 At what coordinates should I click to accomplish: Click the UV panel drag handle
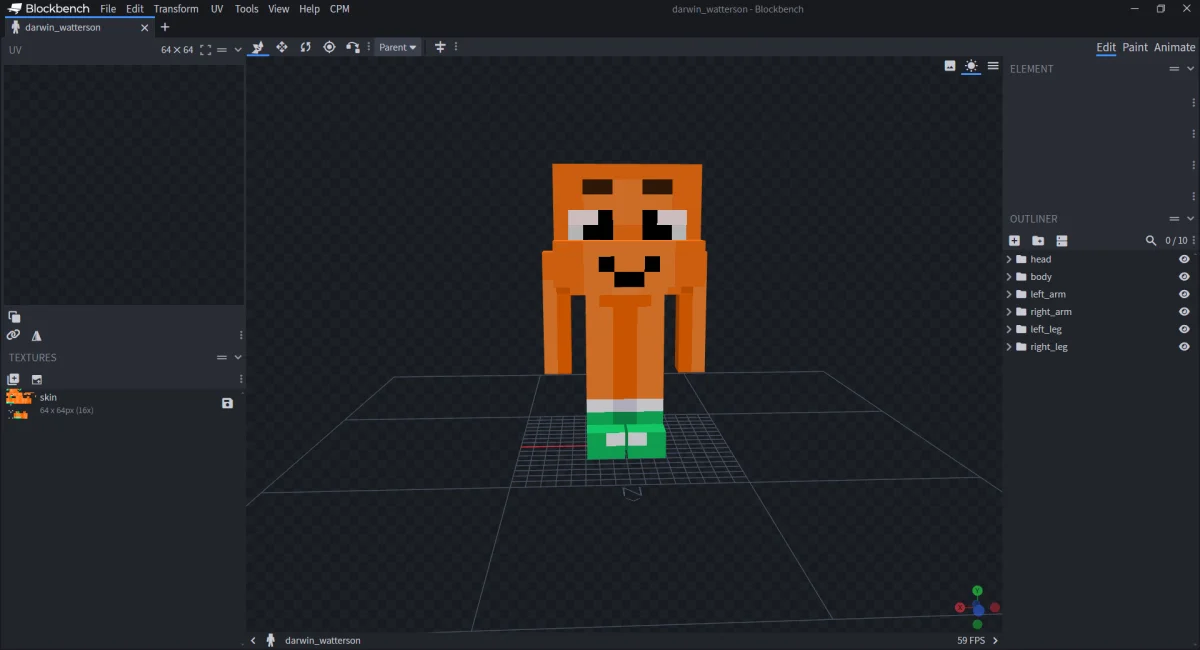click(x=222, y=49)
